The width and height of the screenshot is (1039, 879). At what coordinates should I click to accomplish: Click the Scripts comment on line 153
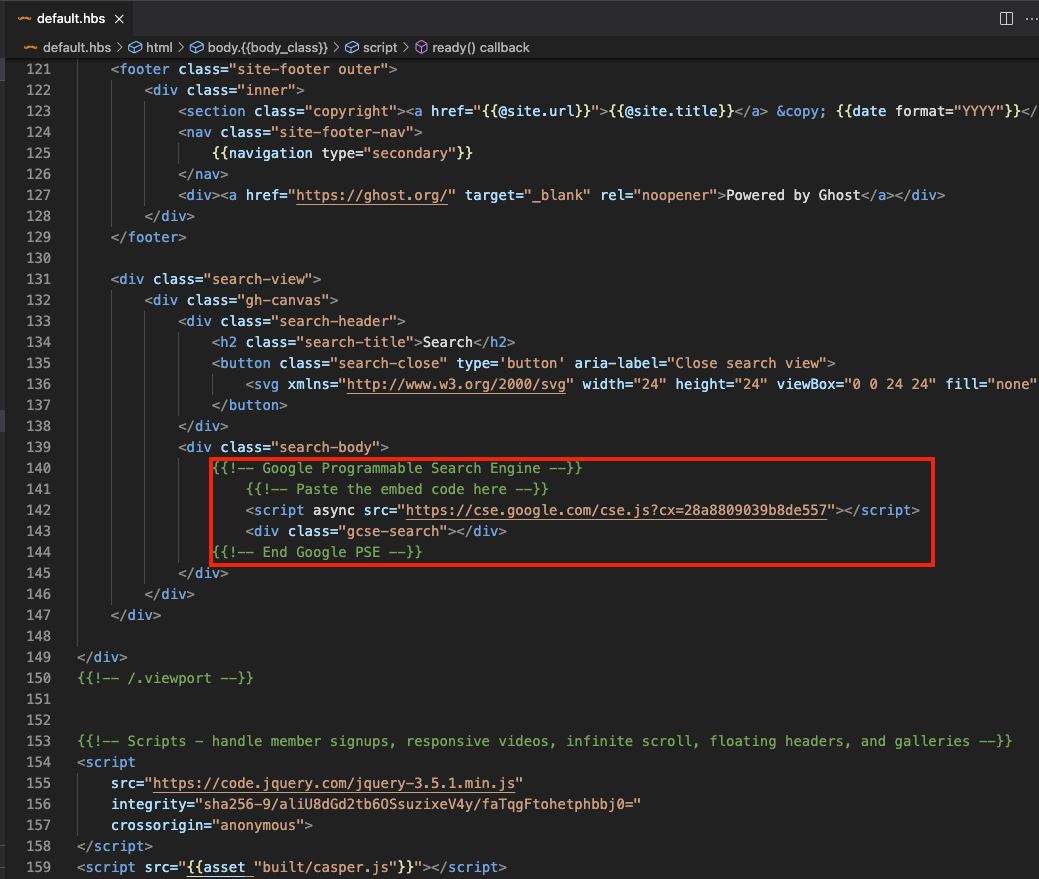(x=545, y=741)
